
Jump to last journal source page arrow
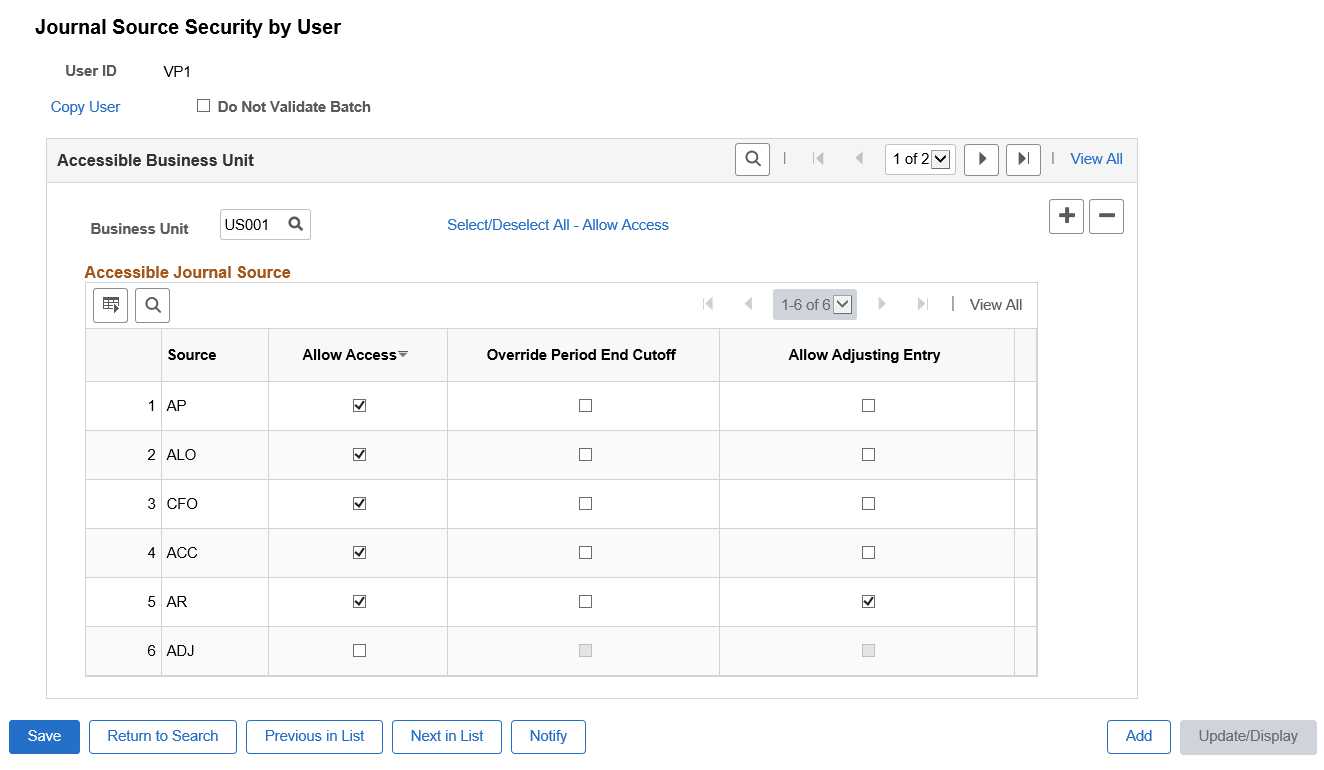(x=922, y=304)
